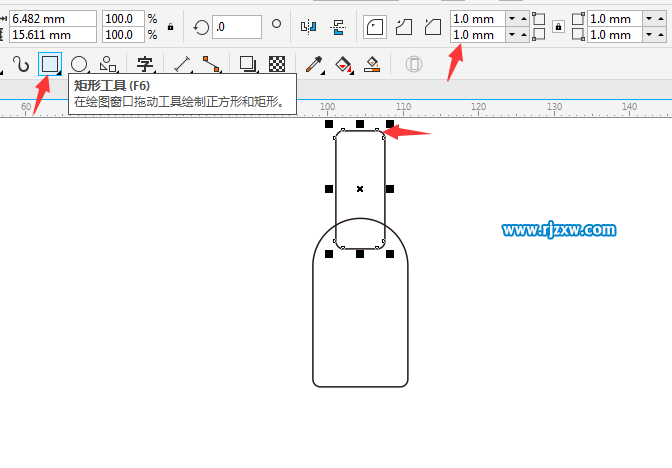The height and width of the screenshot is (468, 672).
Task: Toggle the edit corners together padlock
Action: 558,27
